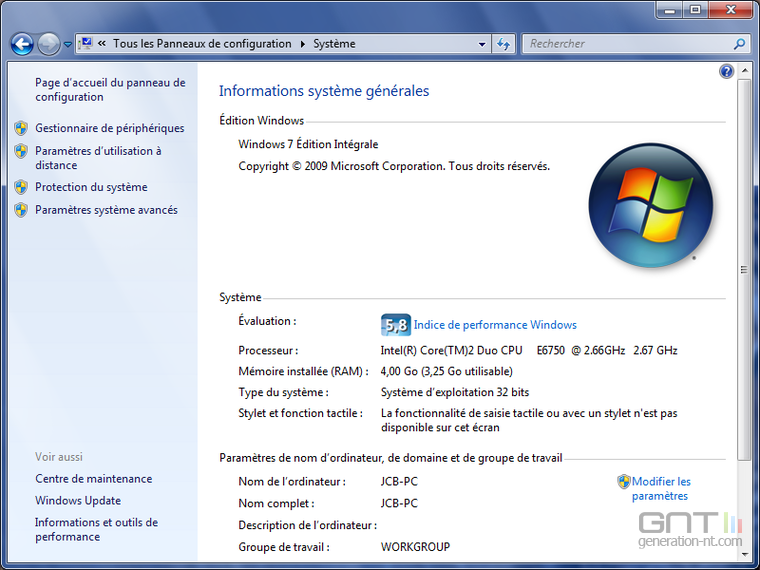The height and width of the screenshot is (570, 760).
Task: Click shield icon beside Protection du système
Action: pos(21,187)
